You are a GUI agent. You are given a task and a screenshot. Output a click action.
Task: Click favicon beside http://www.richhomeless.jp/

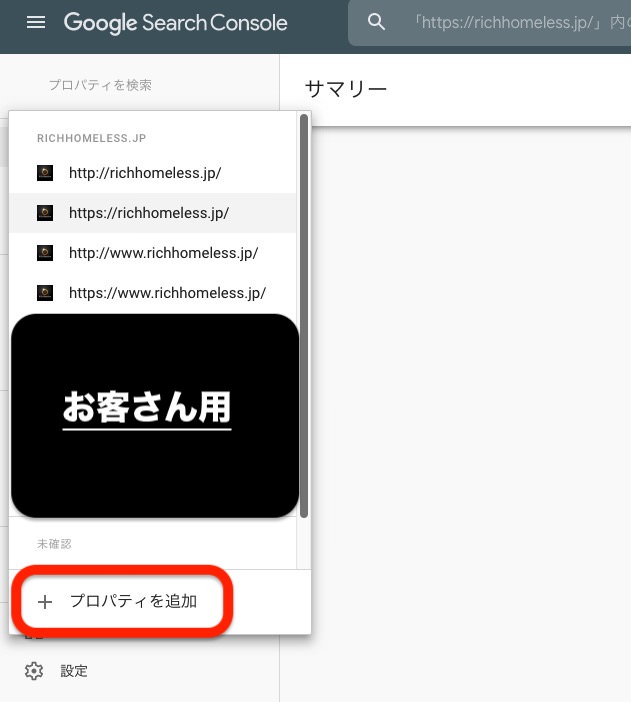point(45,253)
